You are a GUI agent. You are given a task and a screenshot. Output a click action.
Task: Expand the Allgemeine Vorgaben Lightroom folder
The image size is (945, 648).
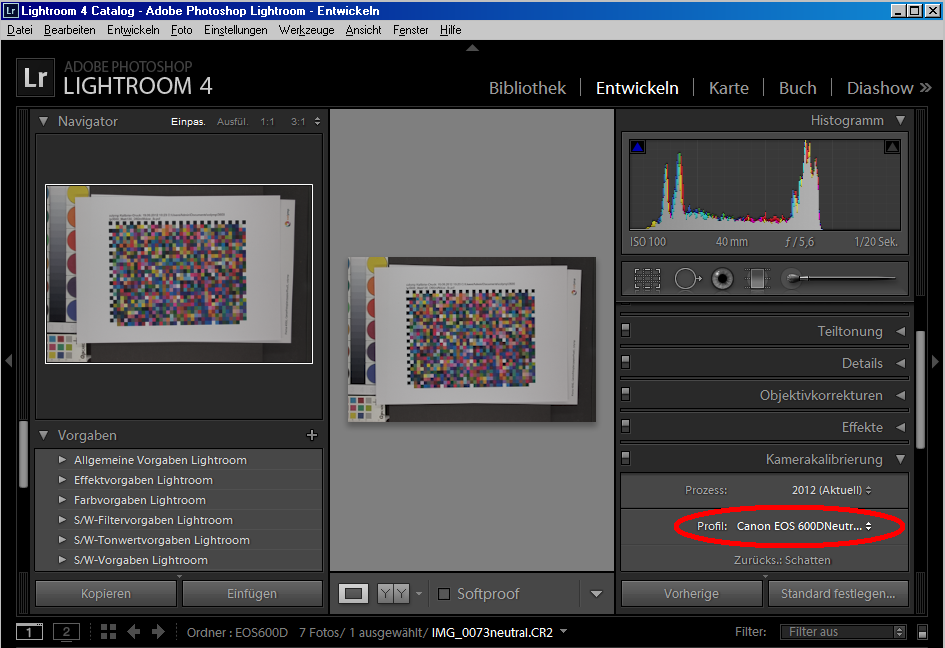pyautogui.click(x=62, y=460)
